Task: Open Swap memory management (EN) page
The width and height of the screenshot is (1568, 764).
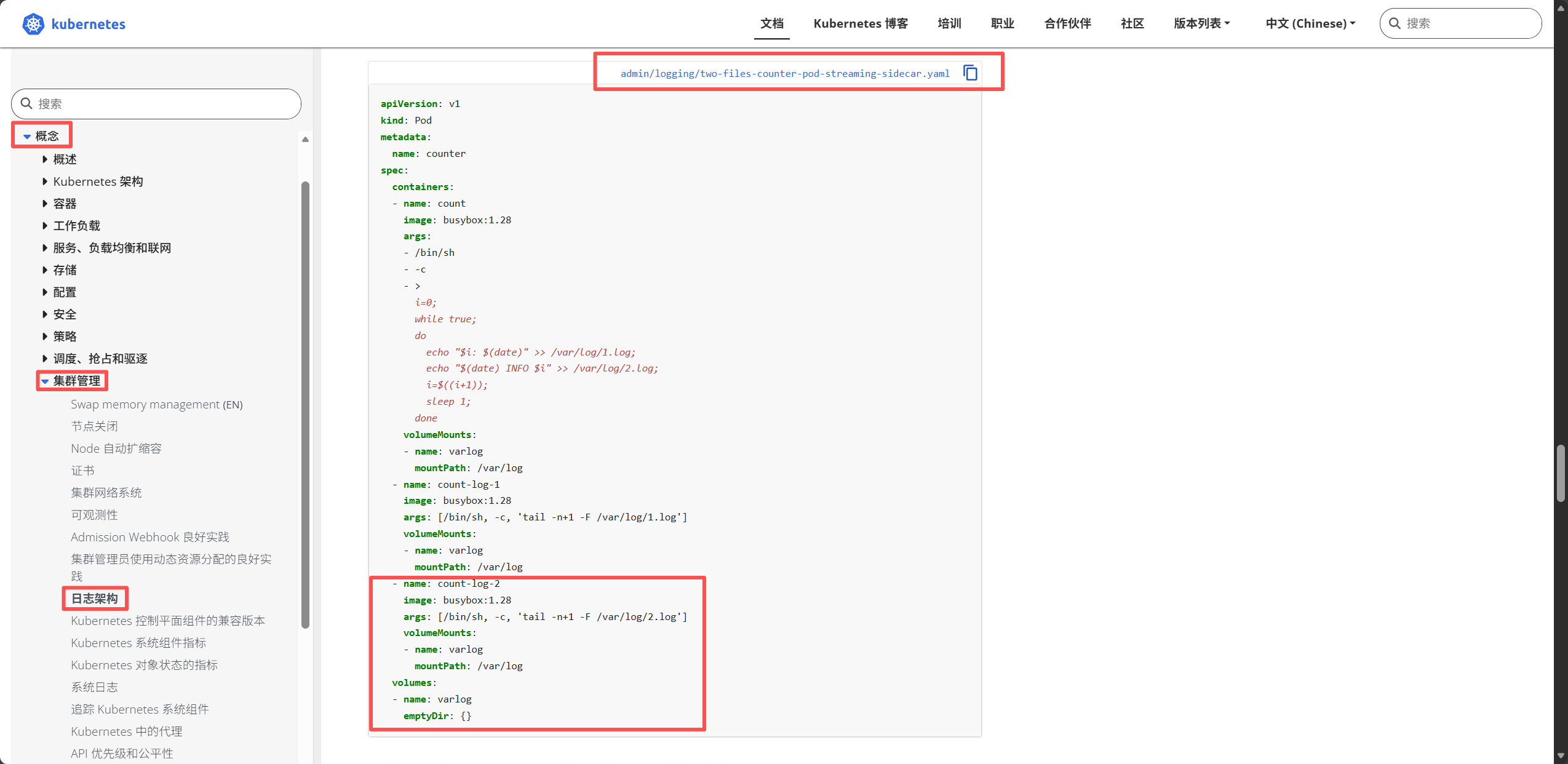Action: 157,404
